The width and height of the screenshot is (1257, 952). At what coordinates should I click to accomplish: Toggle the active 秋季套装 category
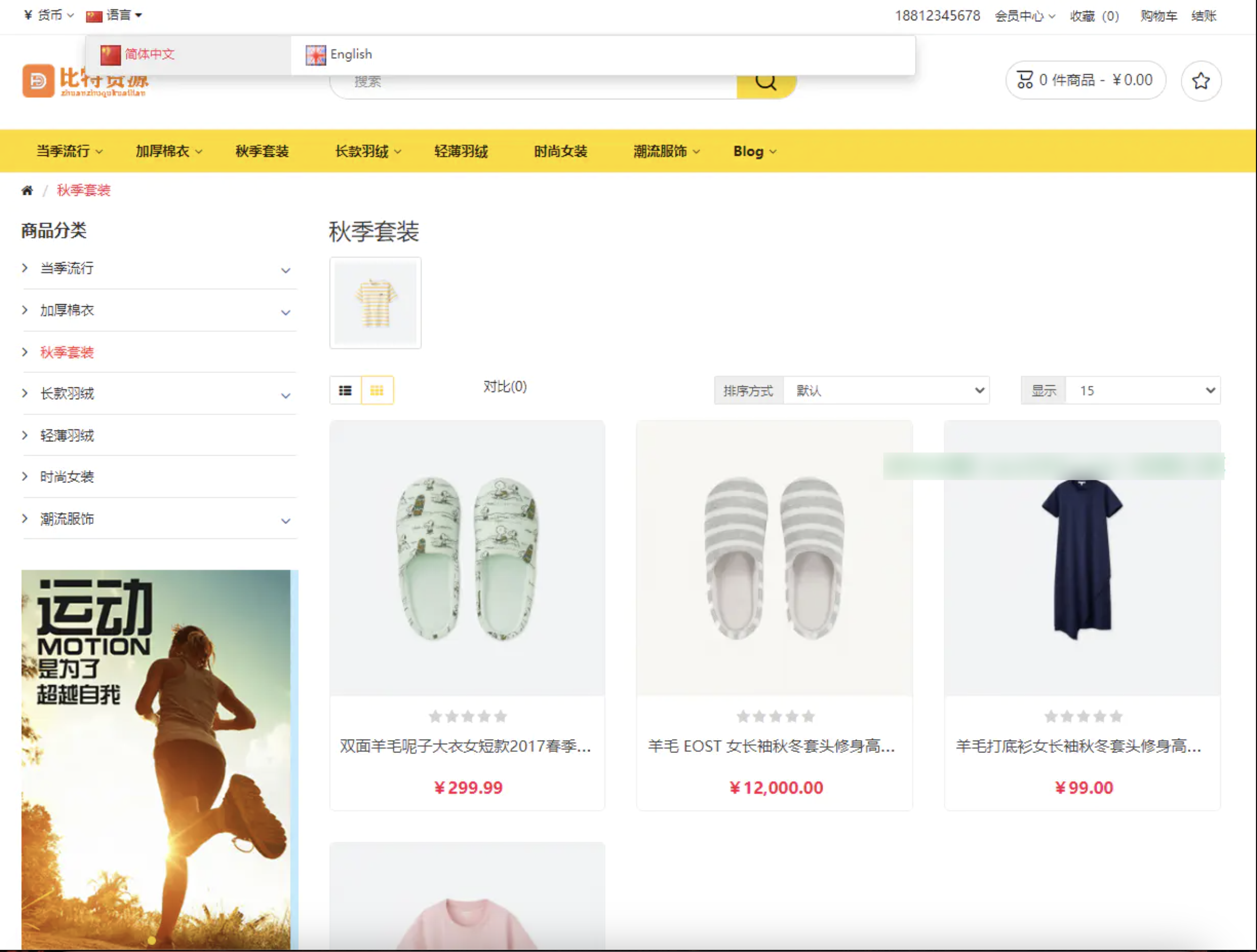[x=68, y=352]
